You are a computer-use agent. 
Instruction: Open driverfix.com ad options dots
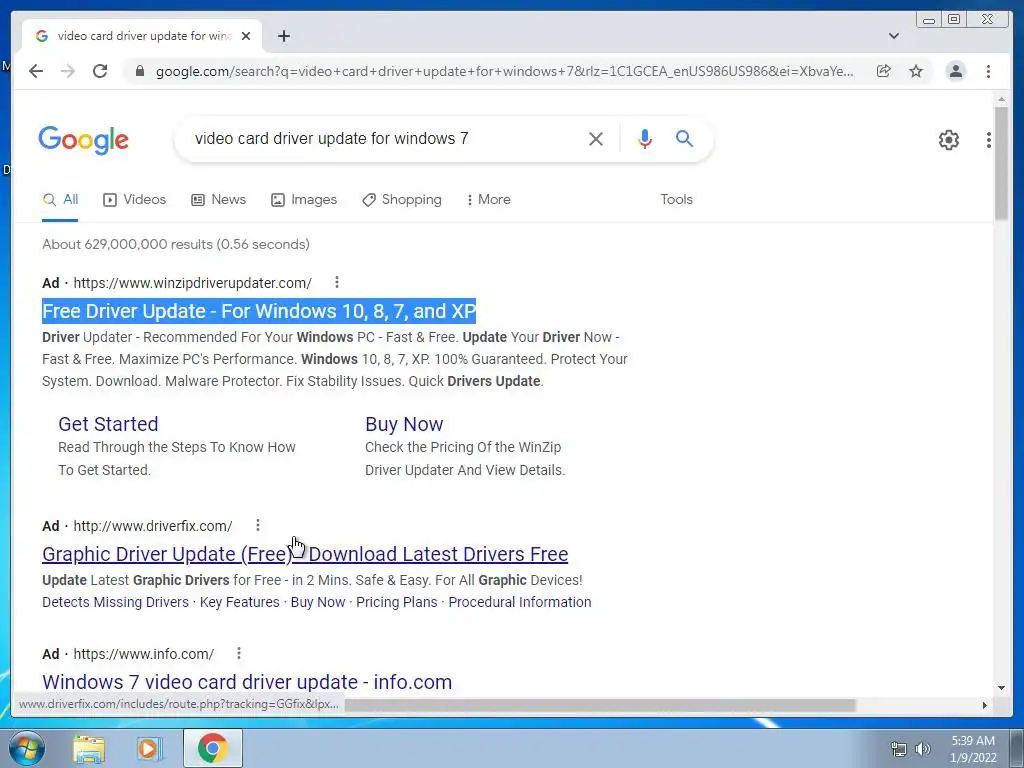pyautogui.click(x=258, y=525)
